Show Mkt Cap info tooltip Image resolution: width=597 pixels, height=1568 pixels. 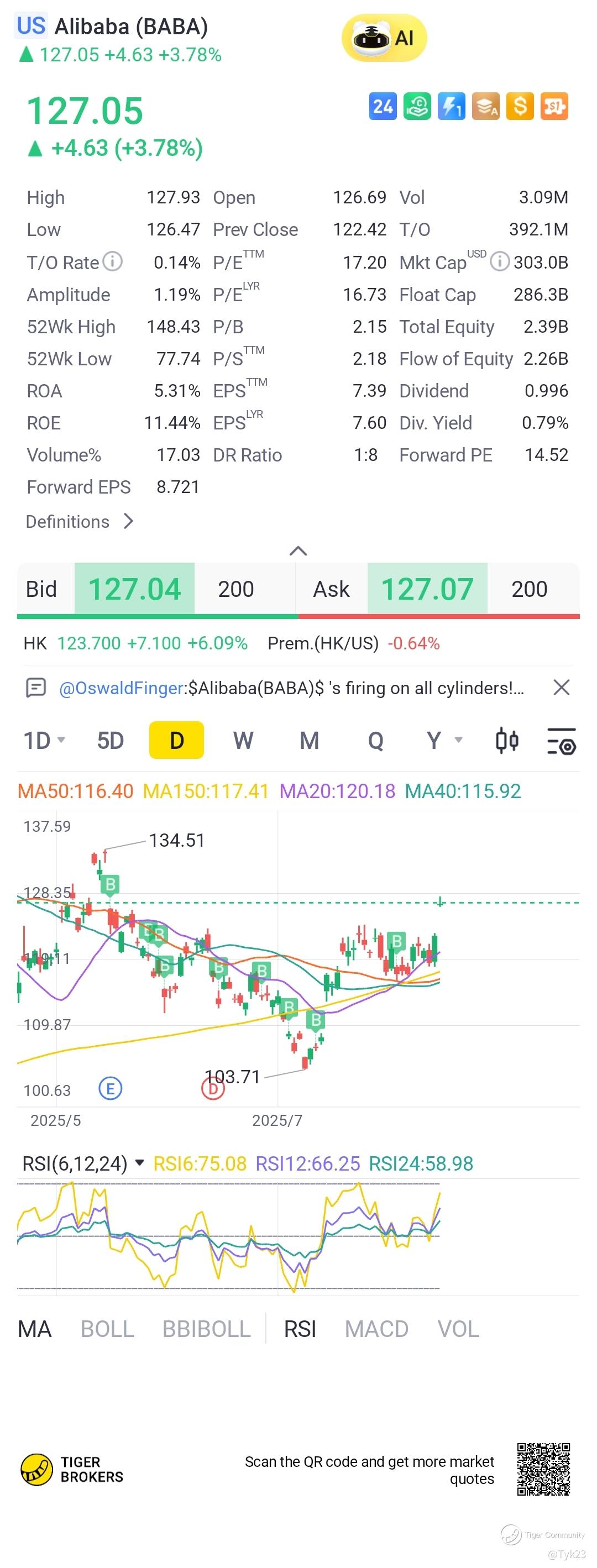point(499,261)
